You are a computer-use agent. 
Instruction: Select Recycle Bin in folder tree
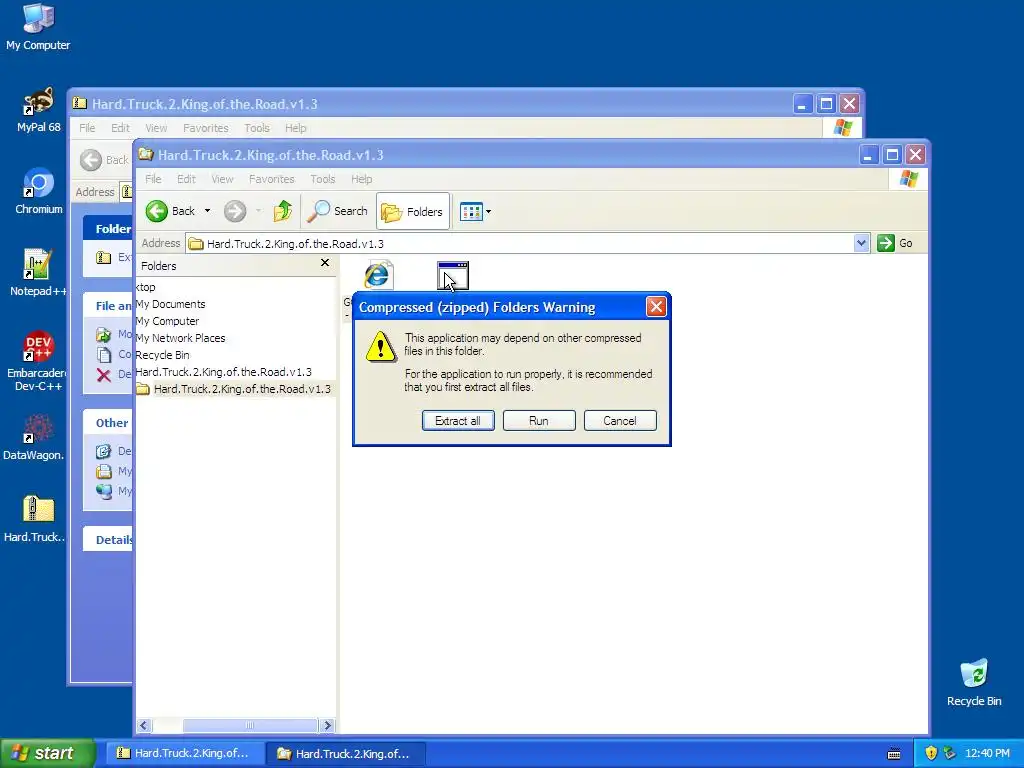(x=163, y=355)
